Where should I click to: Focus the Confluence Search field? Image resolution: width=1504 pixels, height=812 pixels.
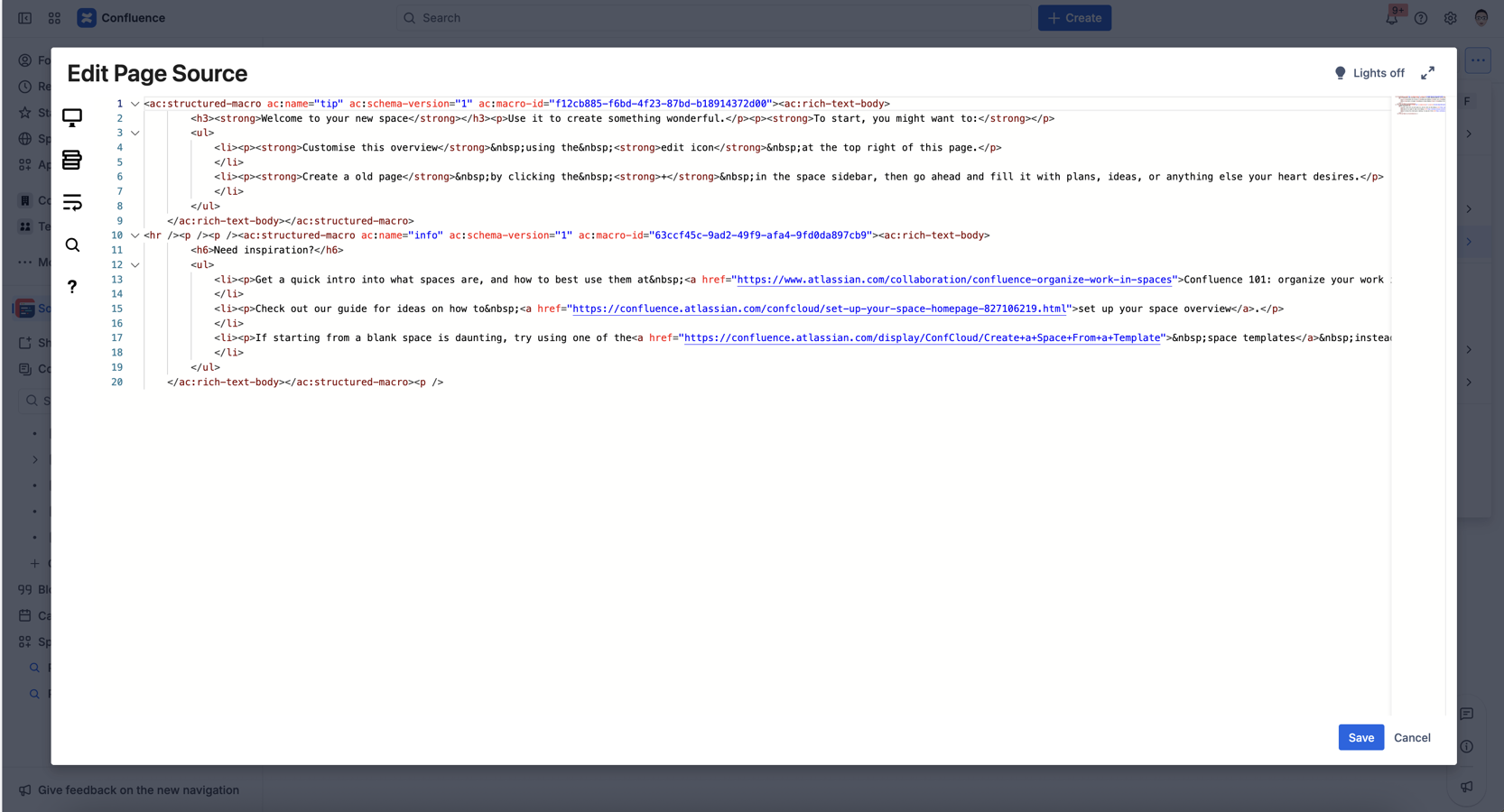pyautogui.click(x=713, y=18)
